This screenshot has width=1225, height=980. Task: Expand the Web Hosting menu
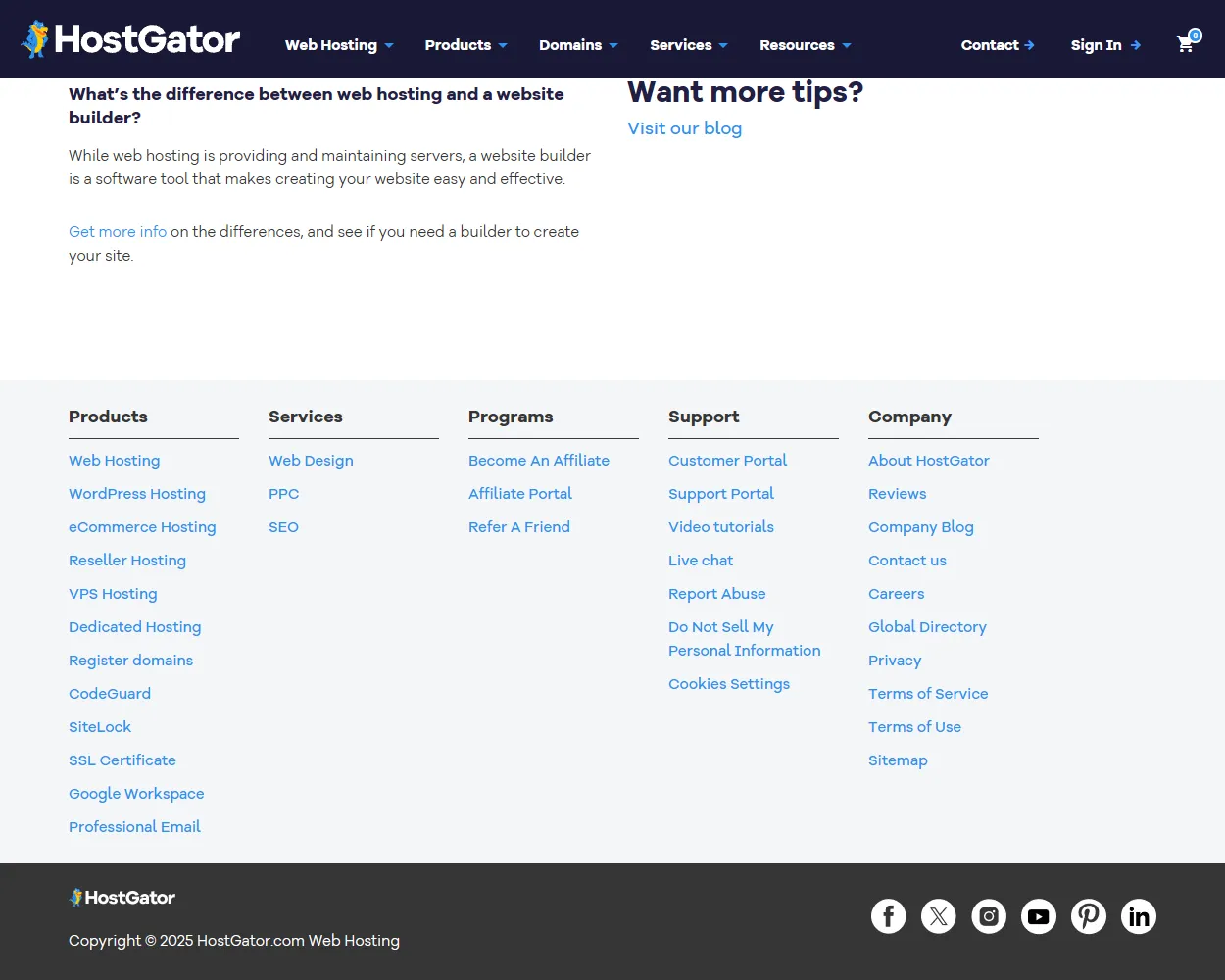click(x=339, y=45)
